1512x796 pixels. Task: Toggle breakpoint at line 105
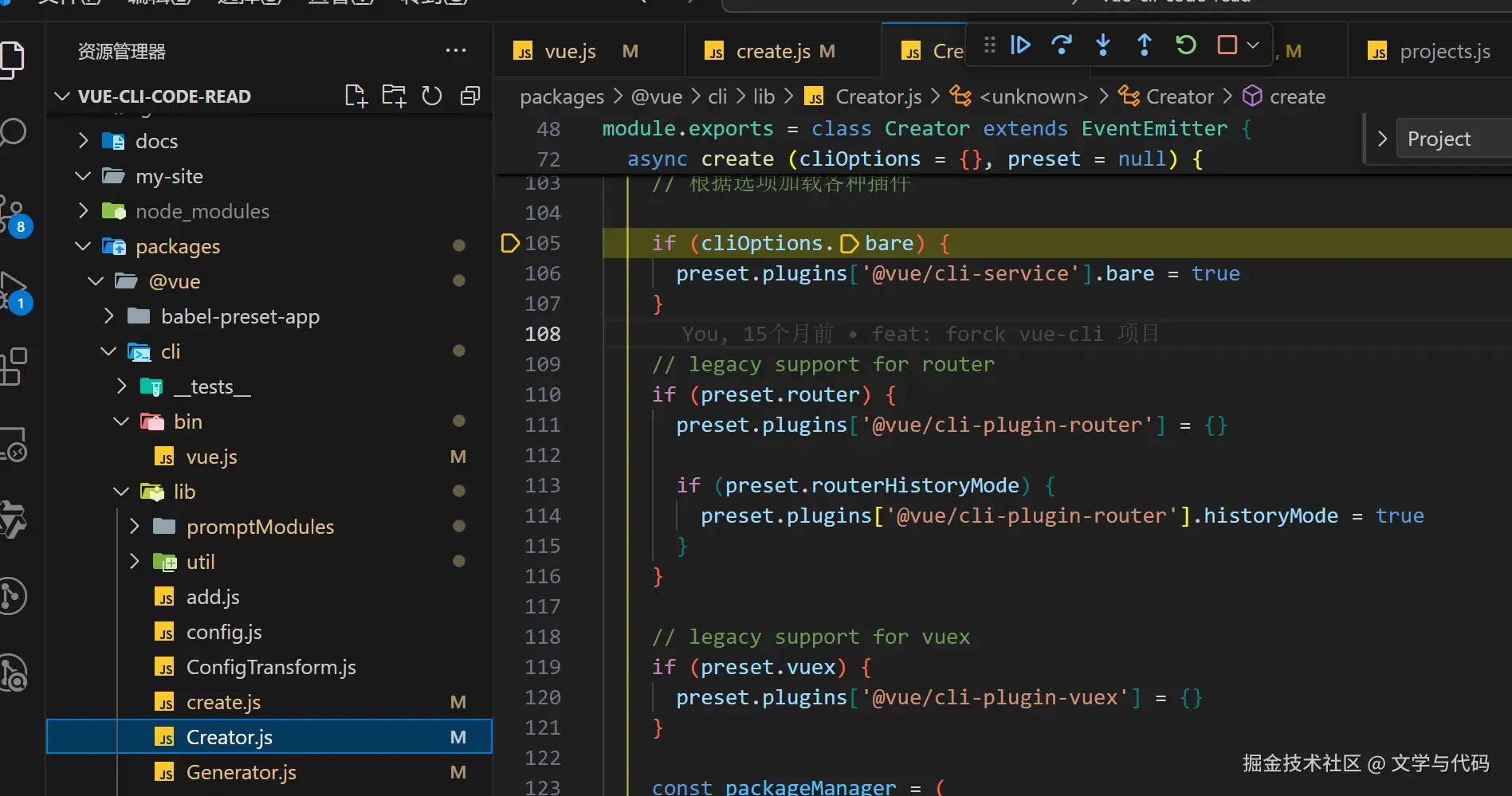pyautogui.click(x=510, y=243)
